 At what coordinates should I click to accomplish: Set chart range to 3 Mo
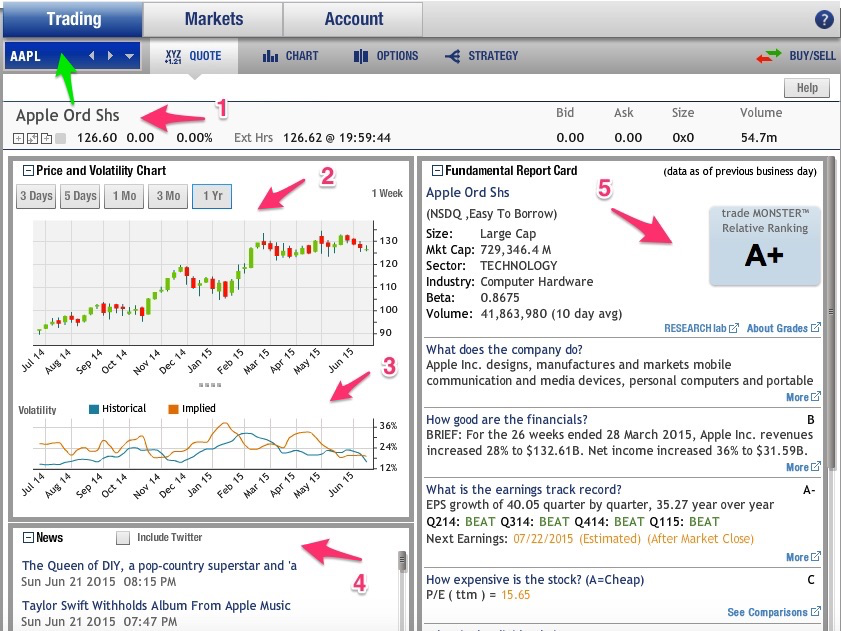[x=168, y=196]
